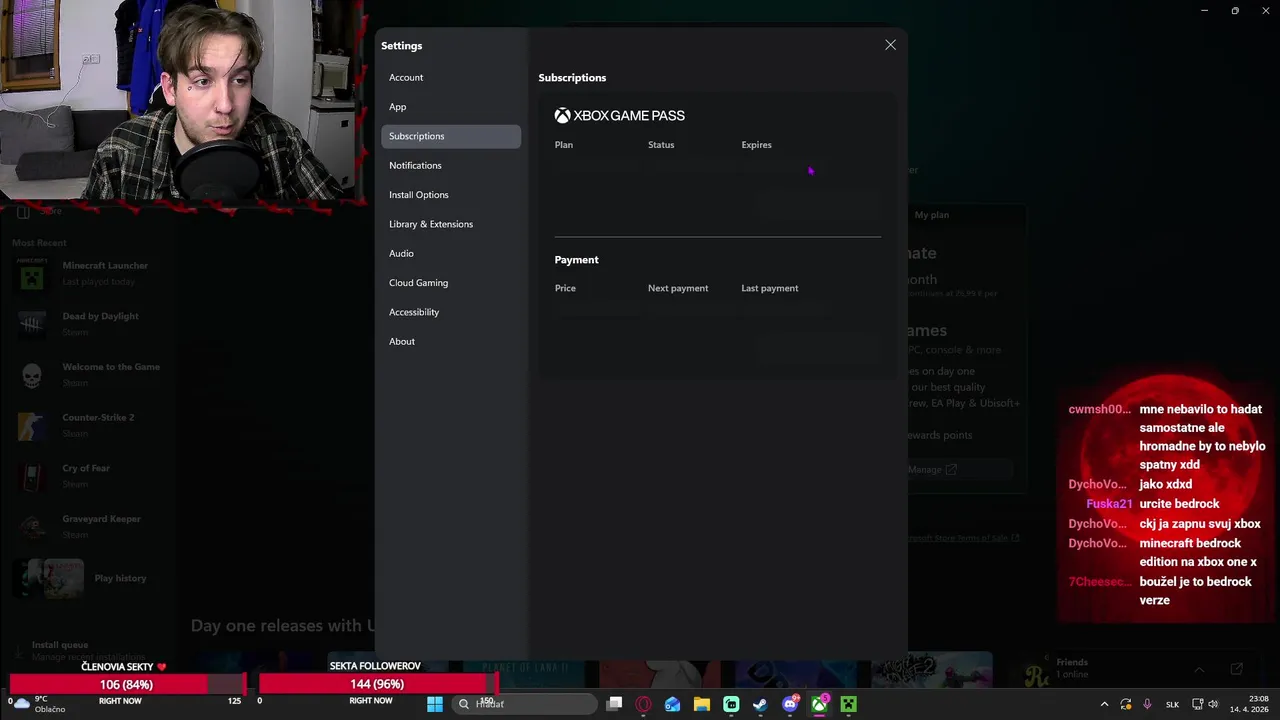The width and height of the screenshot is (1280, 720).
Task: Open network settings tray icon
Action: 1197,704
